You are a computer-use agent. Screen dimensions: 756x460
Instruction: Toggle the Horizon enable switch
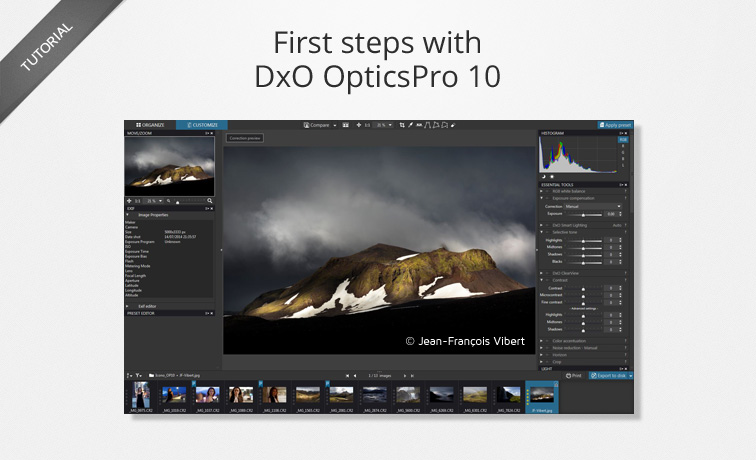point(548,355)
